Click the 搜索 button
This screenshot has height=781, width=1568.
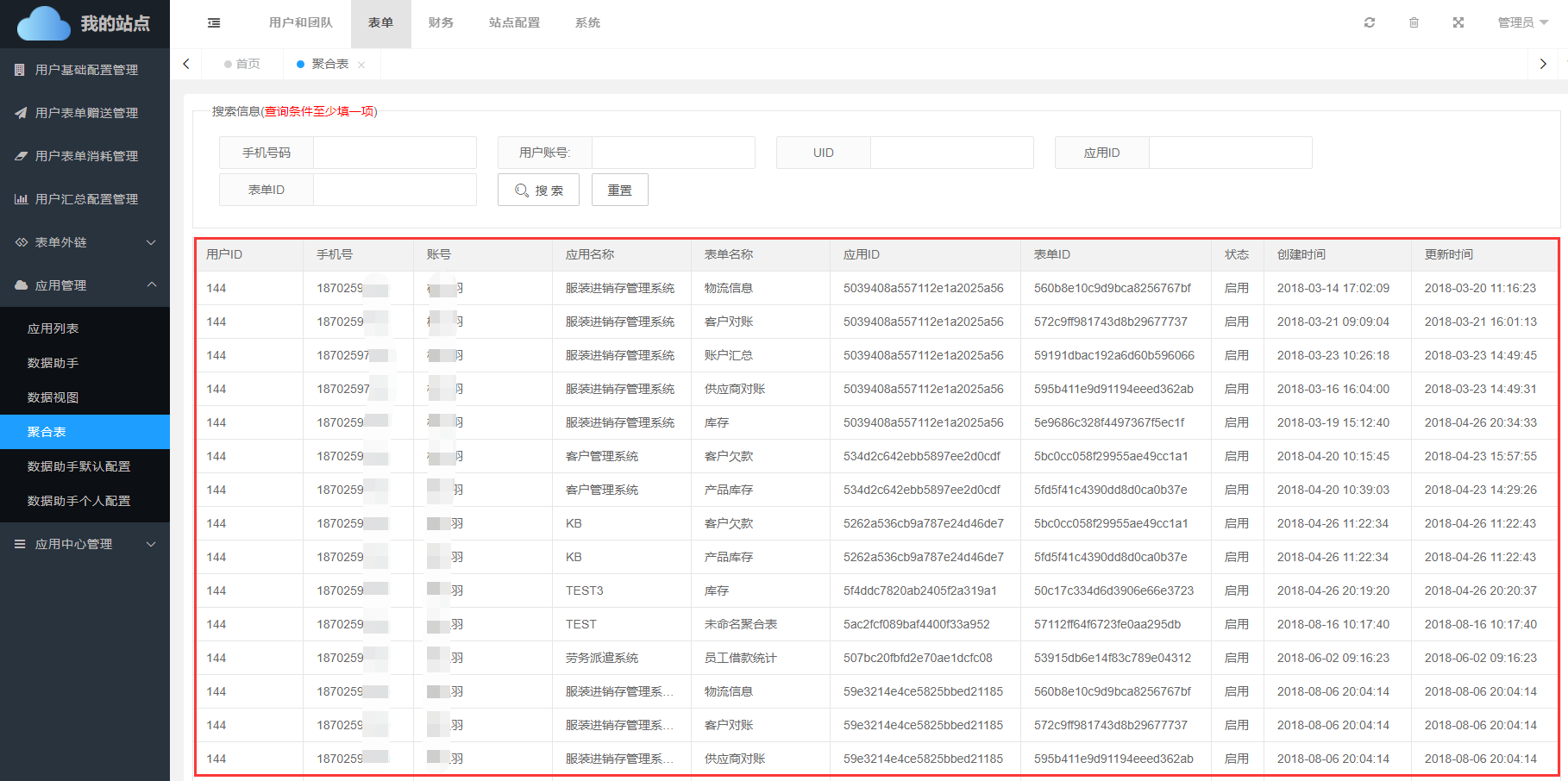pos(538,191)
